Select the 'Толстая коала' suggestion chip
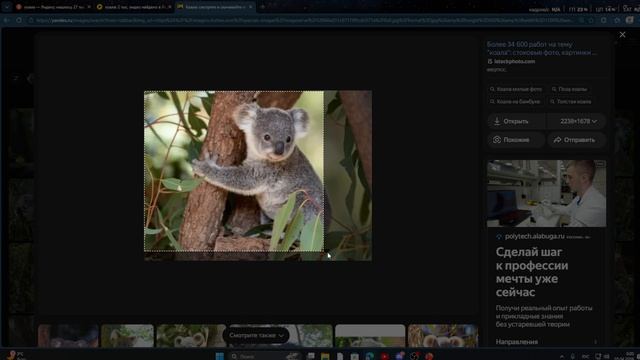Screen dimensions: 640x360 [x=570, y=102]
